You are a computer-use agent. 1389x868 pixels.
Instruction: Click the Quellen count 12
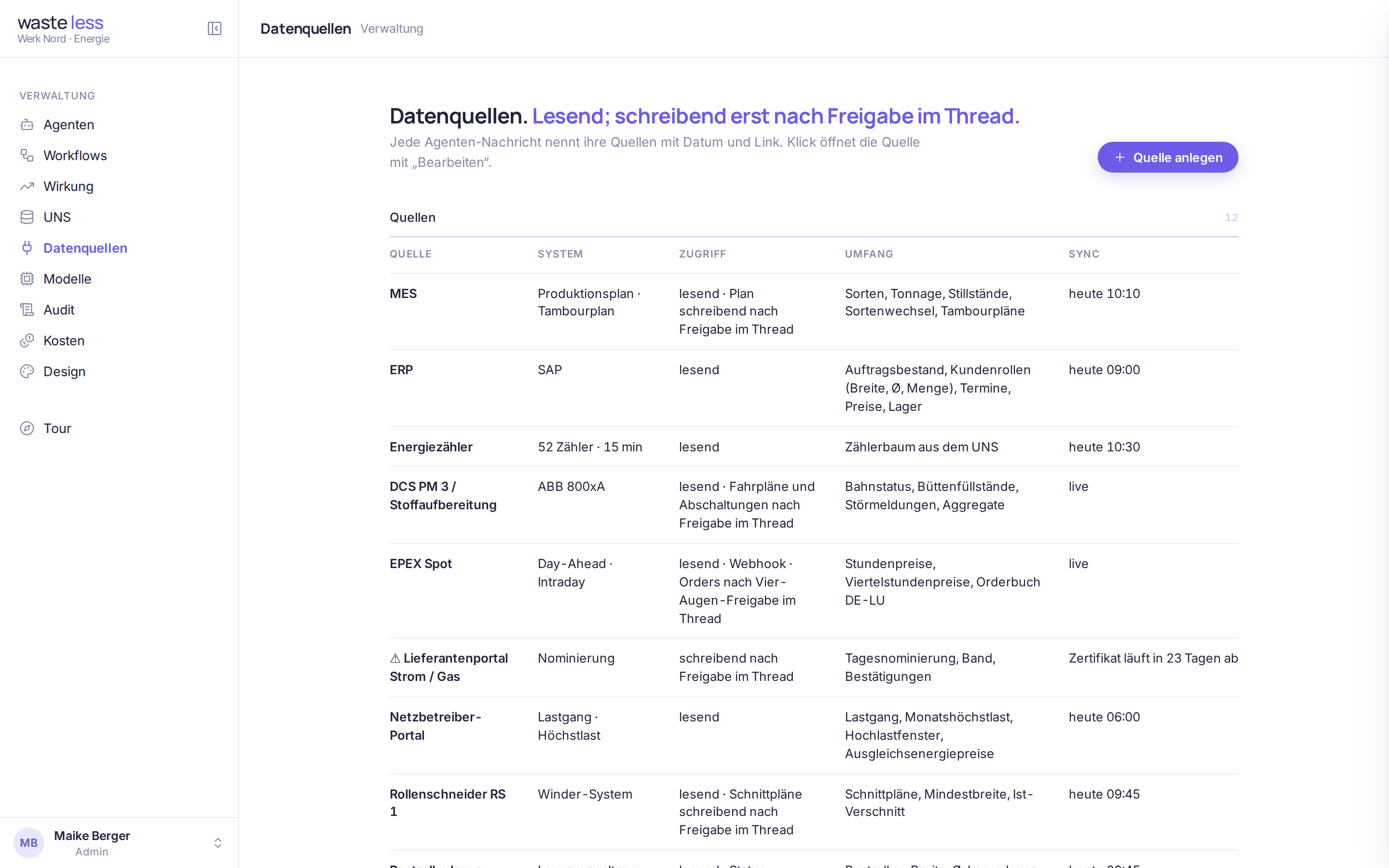pos(1231,217)
